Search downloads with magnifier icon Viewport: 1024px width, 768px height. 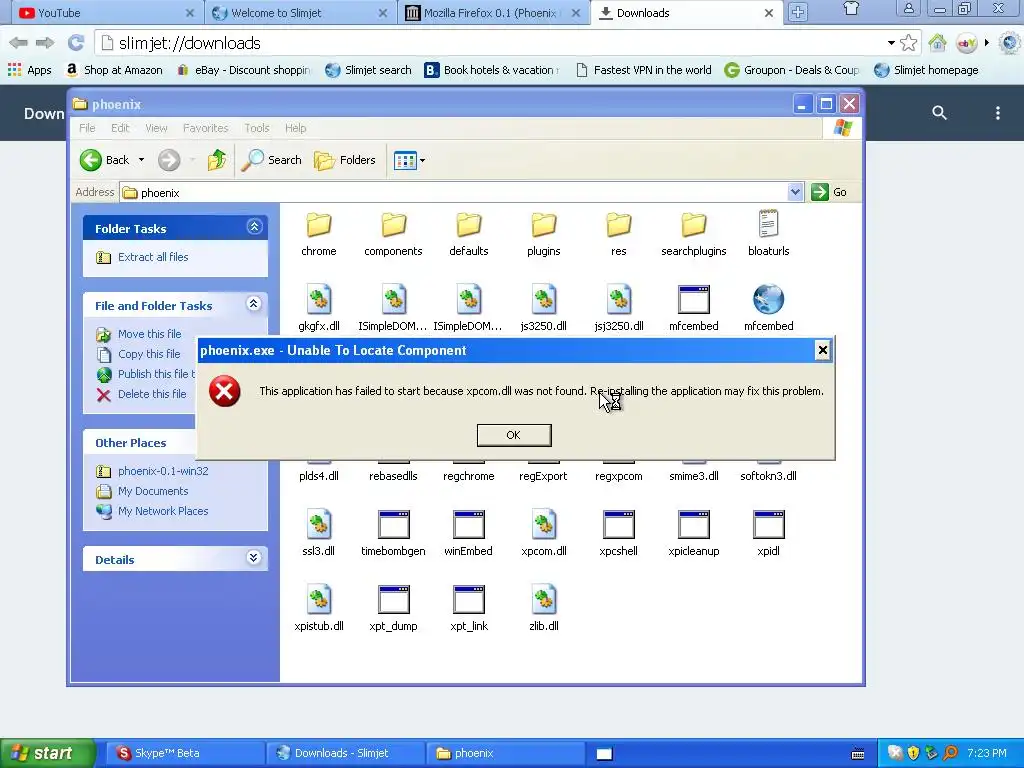939,112
